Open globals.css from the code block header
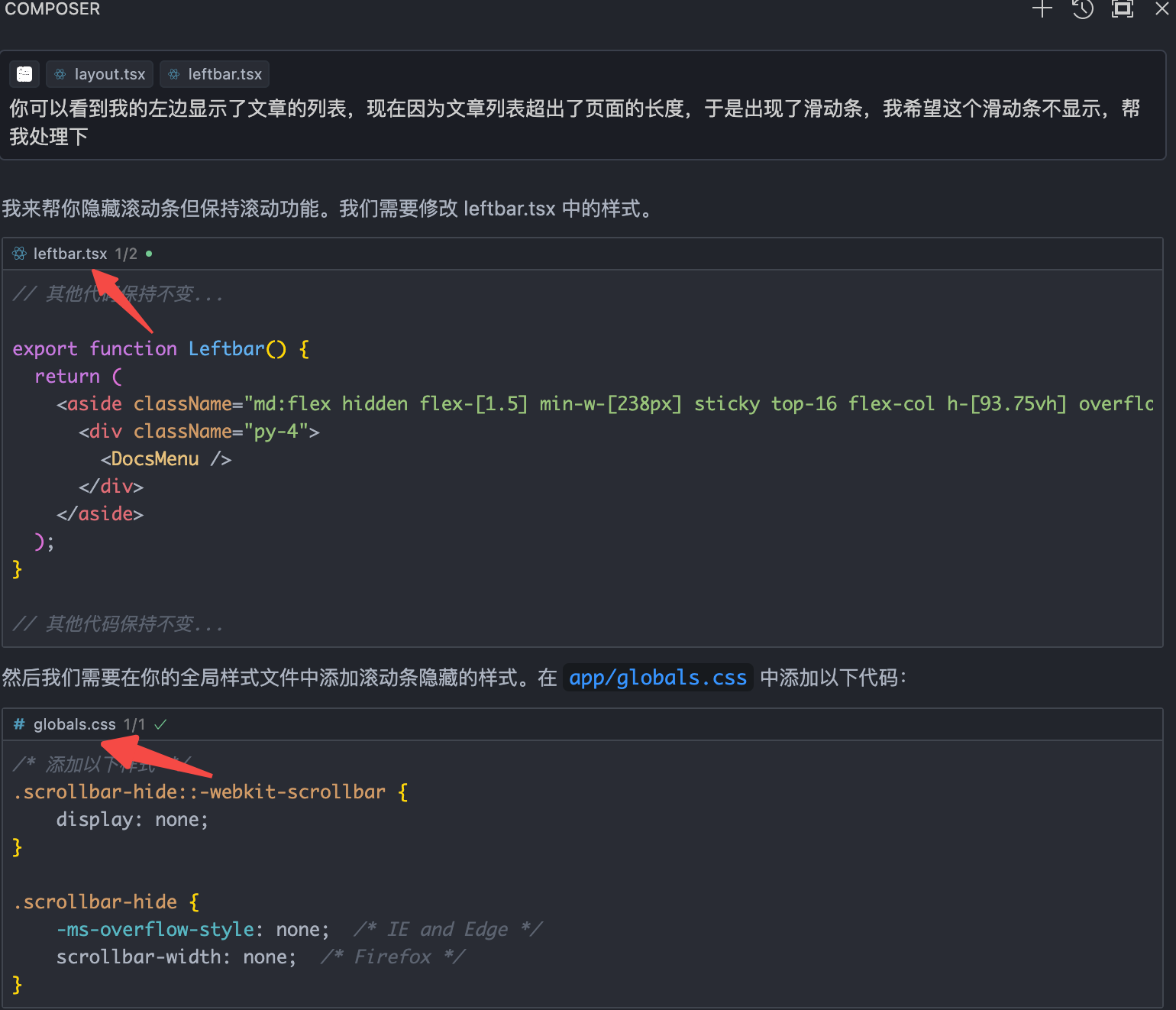Viewport: 1176px width, 1010px height. click(x=74, y=724)
